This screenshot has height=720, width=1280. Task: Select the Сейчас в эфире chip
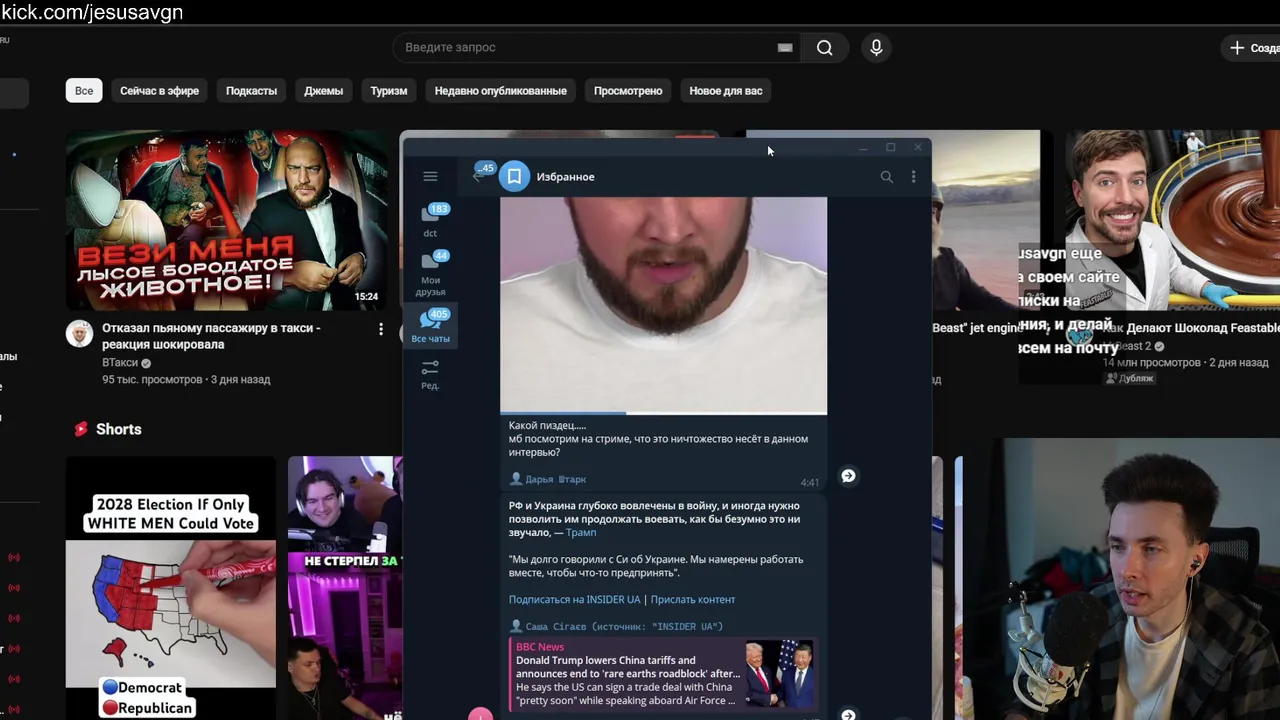(x=159, y=90)
